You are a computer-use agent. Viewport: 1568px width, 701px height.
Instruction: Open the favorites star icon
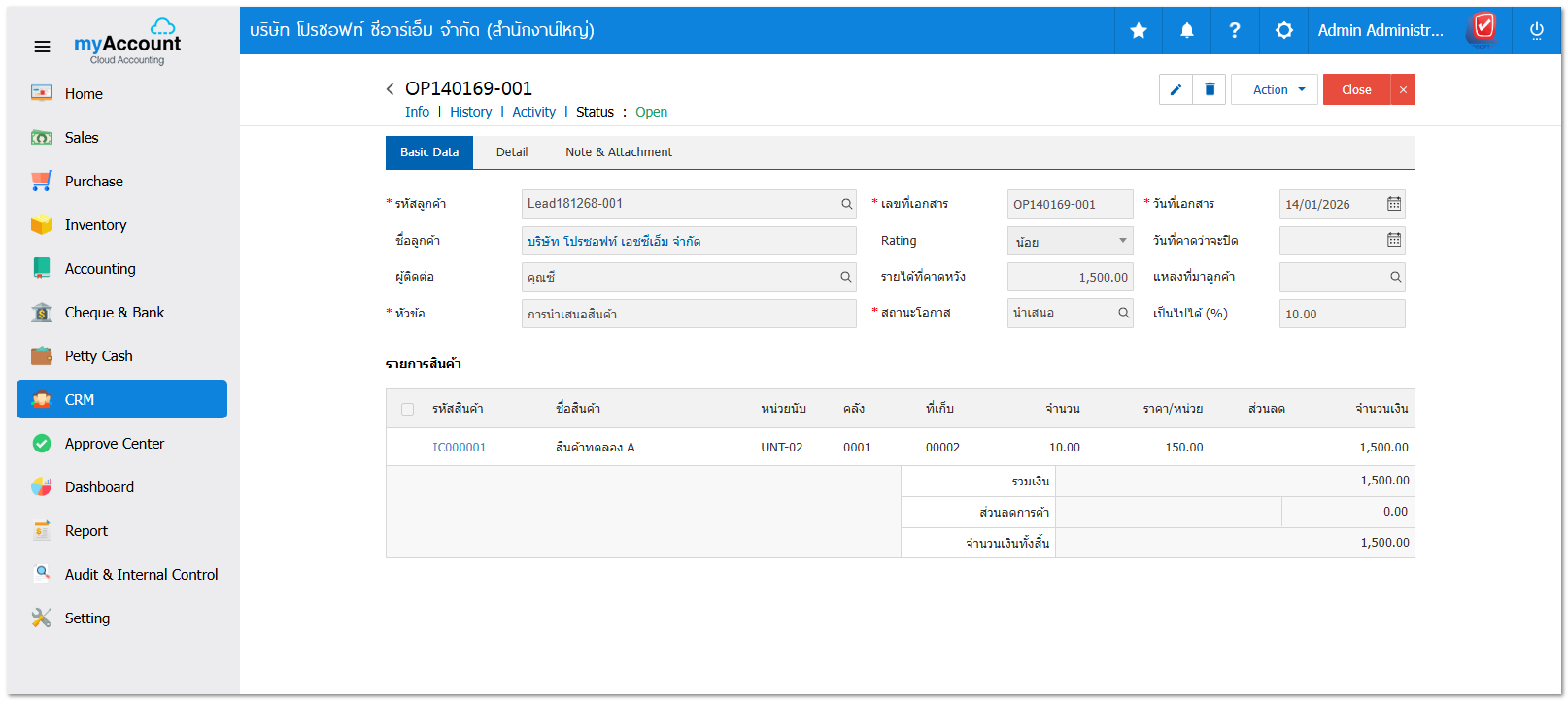coord(1139,31)
